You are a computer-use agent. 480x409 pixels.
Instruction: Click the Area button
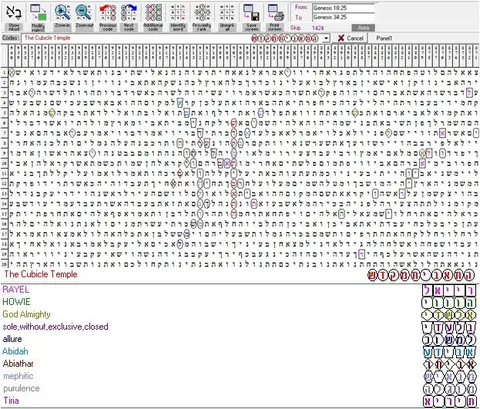click(x=363, y=28)
